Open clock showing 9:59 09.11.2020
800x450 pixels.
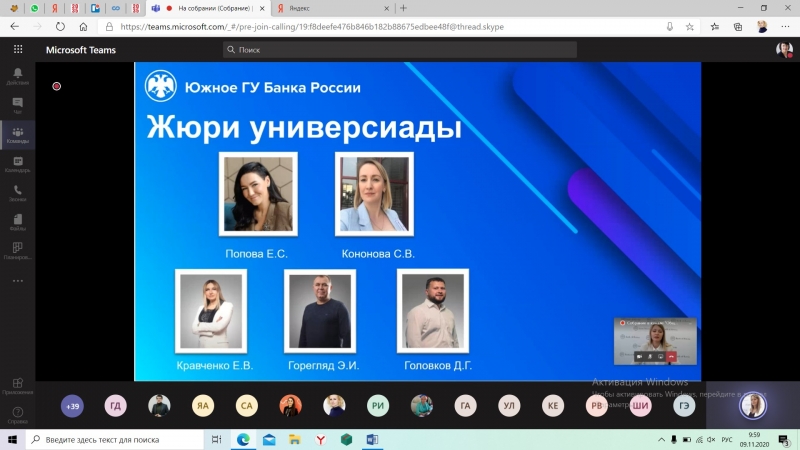coord(754,439)
